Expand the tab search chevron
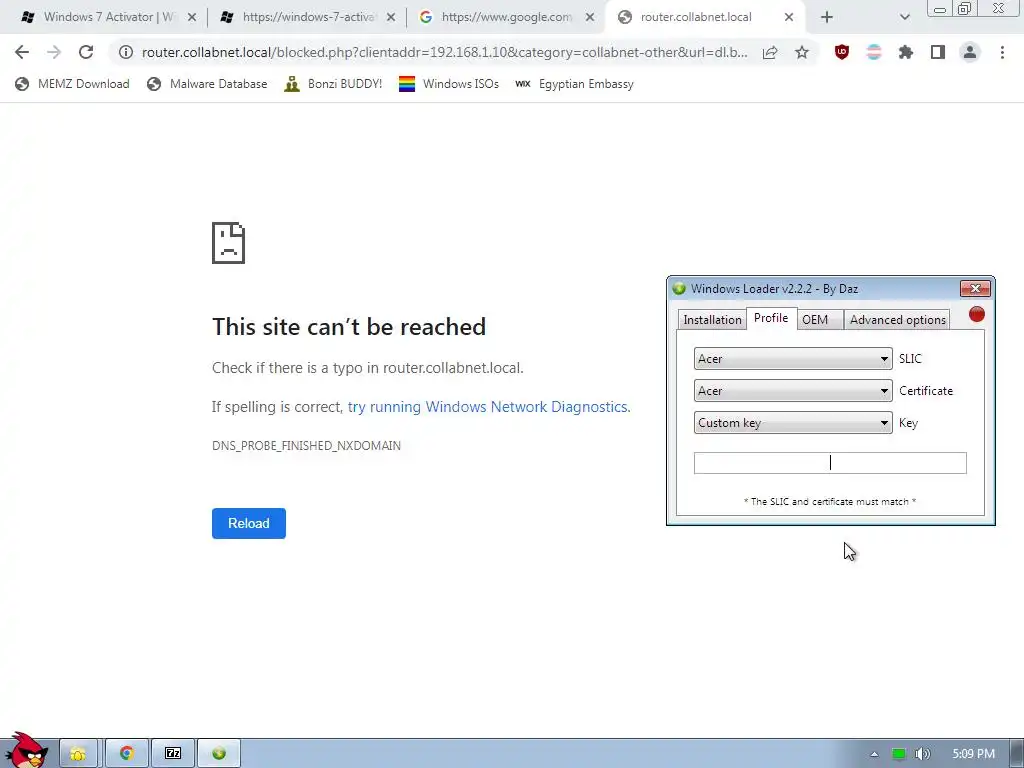 coord(904,18)
